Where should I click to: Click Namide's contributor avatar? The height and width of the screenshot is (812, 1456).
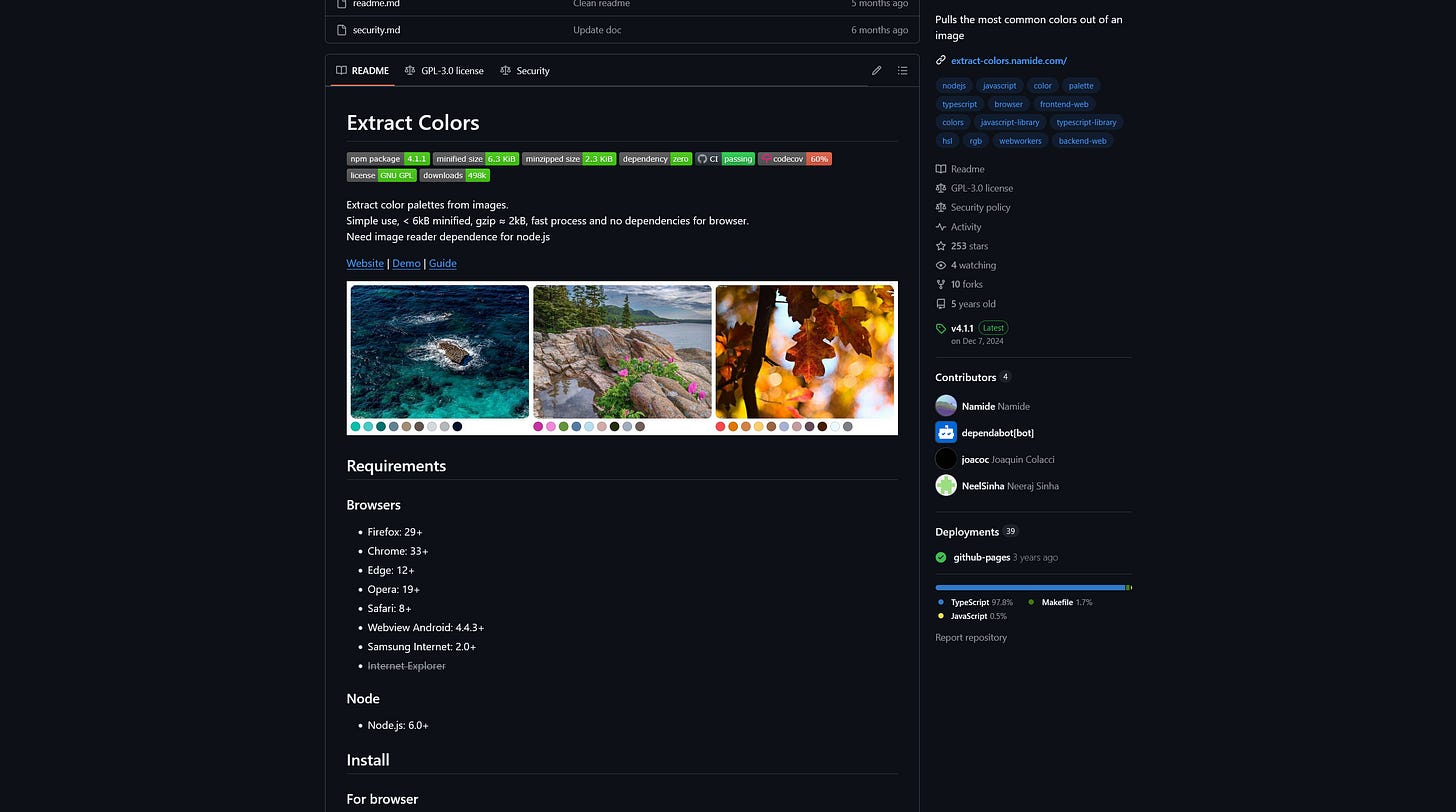click(x=946, y=406)
